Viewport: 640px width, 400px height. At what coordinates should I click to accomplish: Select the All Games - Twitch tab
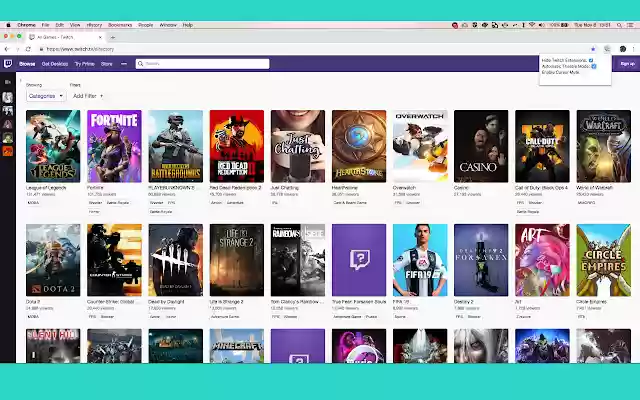(66, 37)
